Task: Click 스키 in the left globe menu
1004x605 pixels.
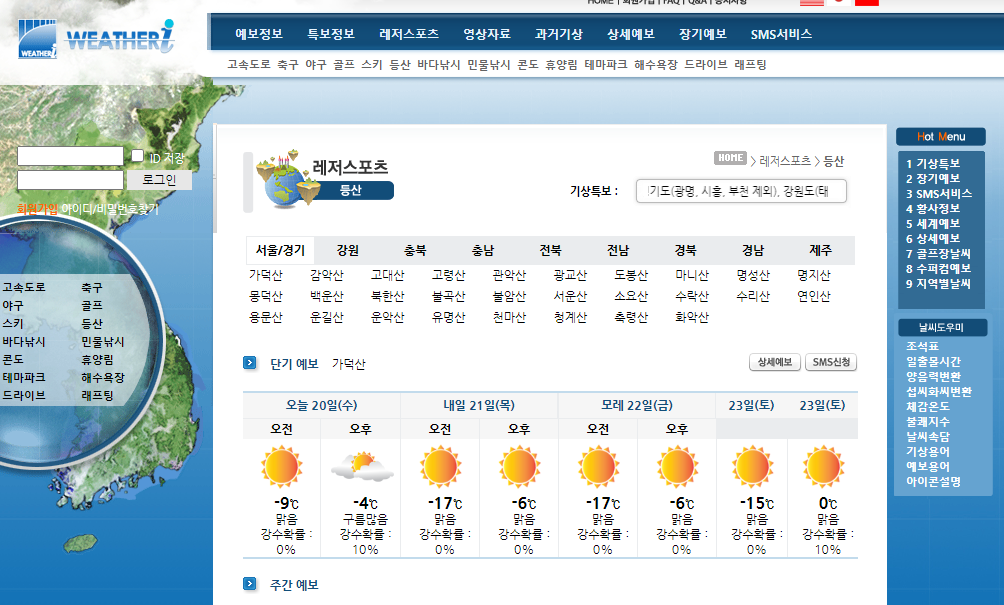Action: point(13,324)
